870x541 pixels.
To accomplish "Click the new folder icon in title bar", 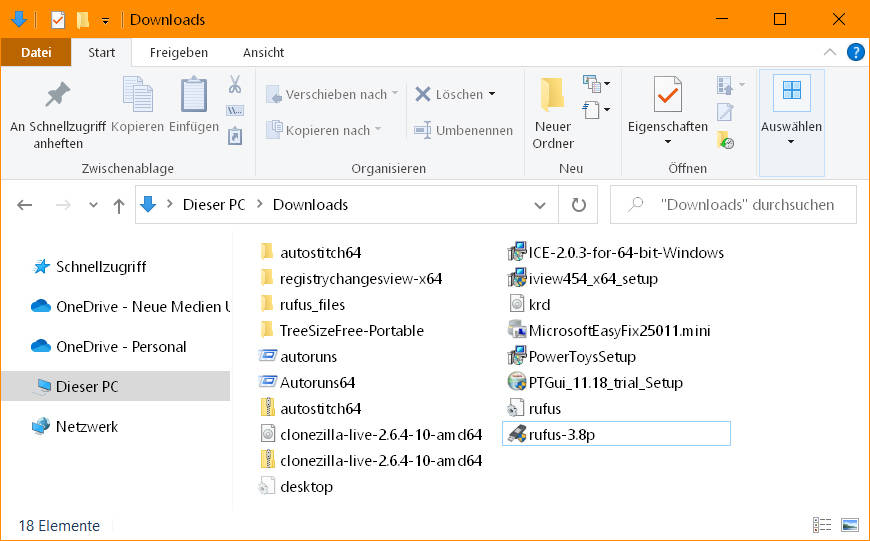I will pyautogui.click(x=83, y=20).
